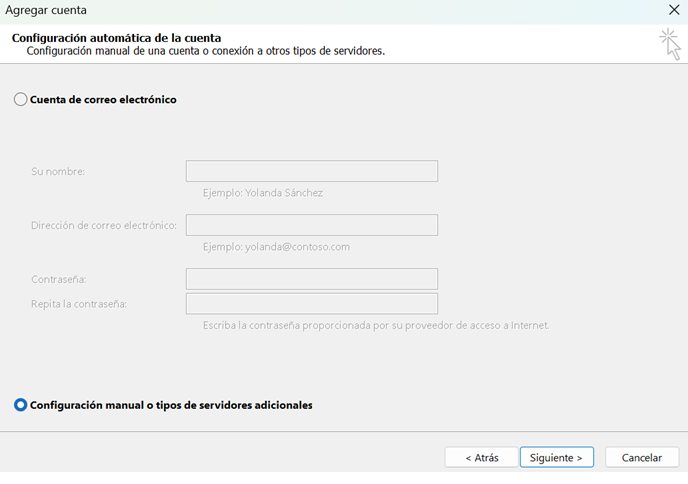Click the 'Ejemplo: yolanda@contoso.com' hint text
This screenshot has width=688, height=484.
click(x=276, y=247)
